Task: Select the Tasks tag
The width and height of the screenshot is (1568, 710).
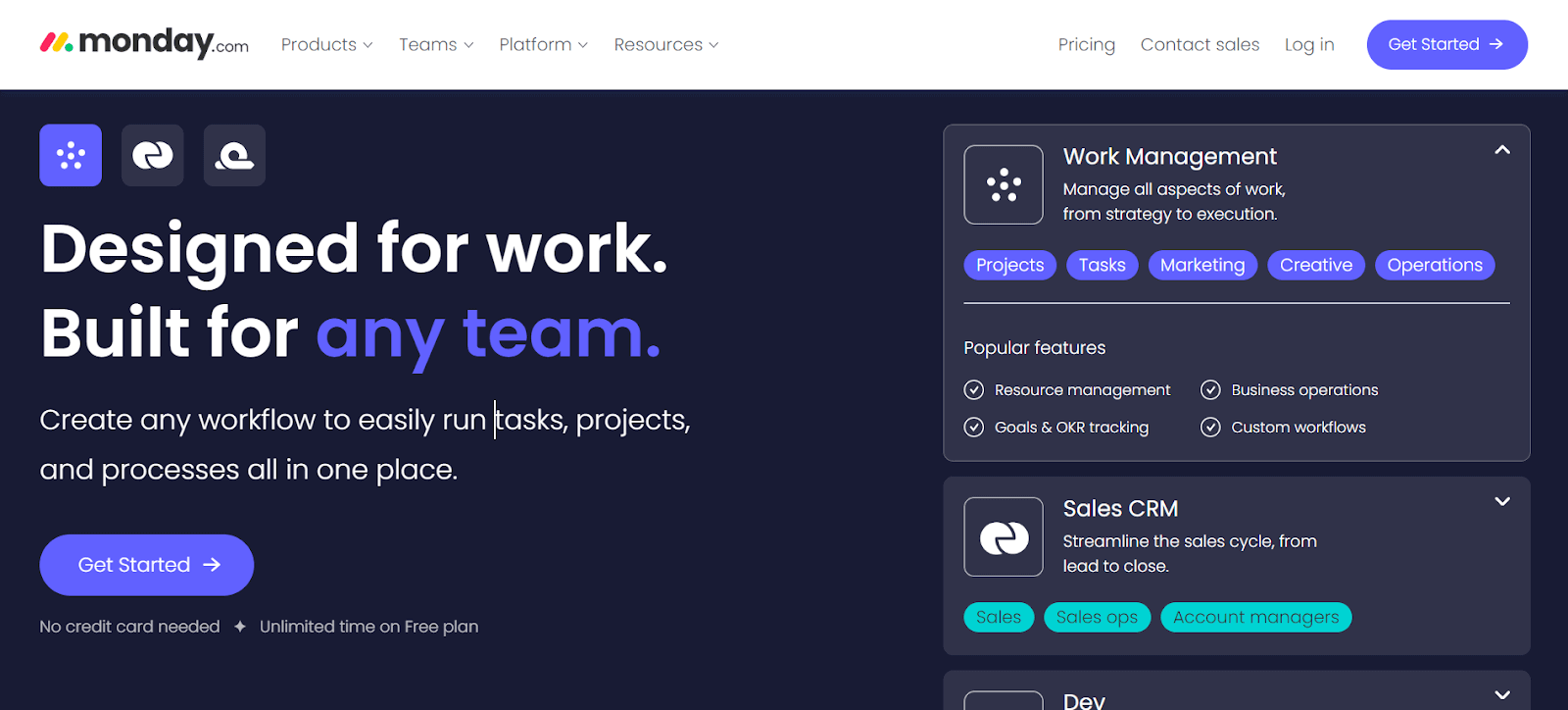Action: 1102,265
